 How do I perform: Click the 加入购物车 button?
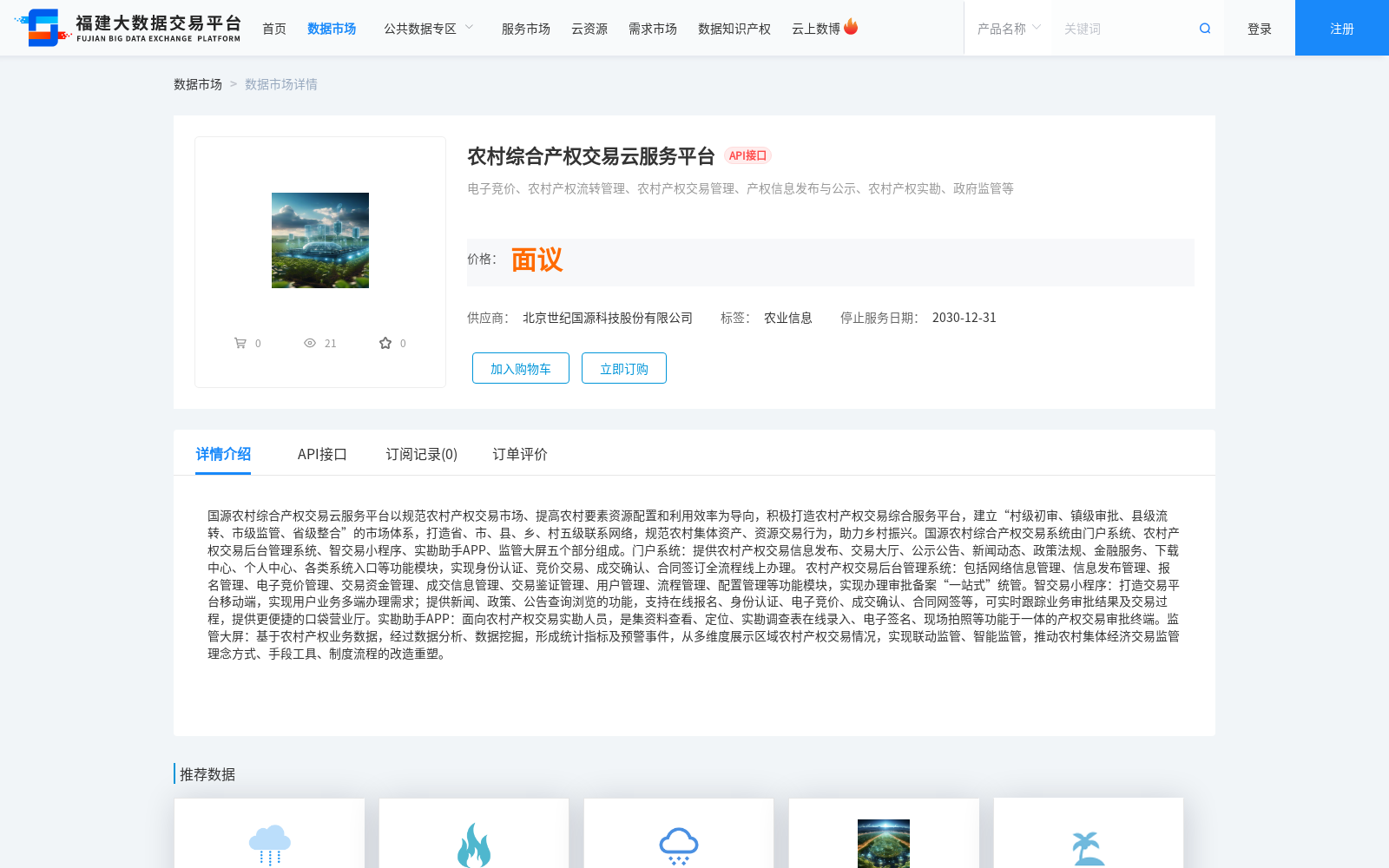[x=521, y=368]
